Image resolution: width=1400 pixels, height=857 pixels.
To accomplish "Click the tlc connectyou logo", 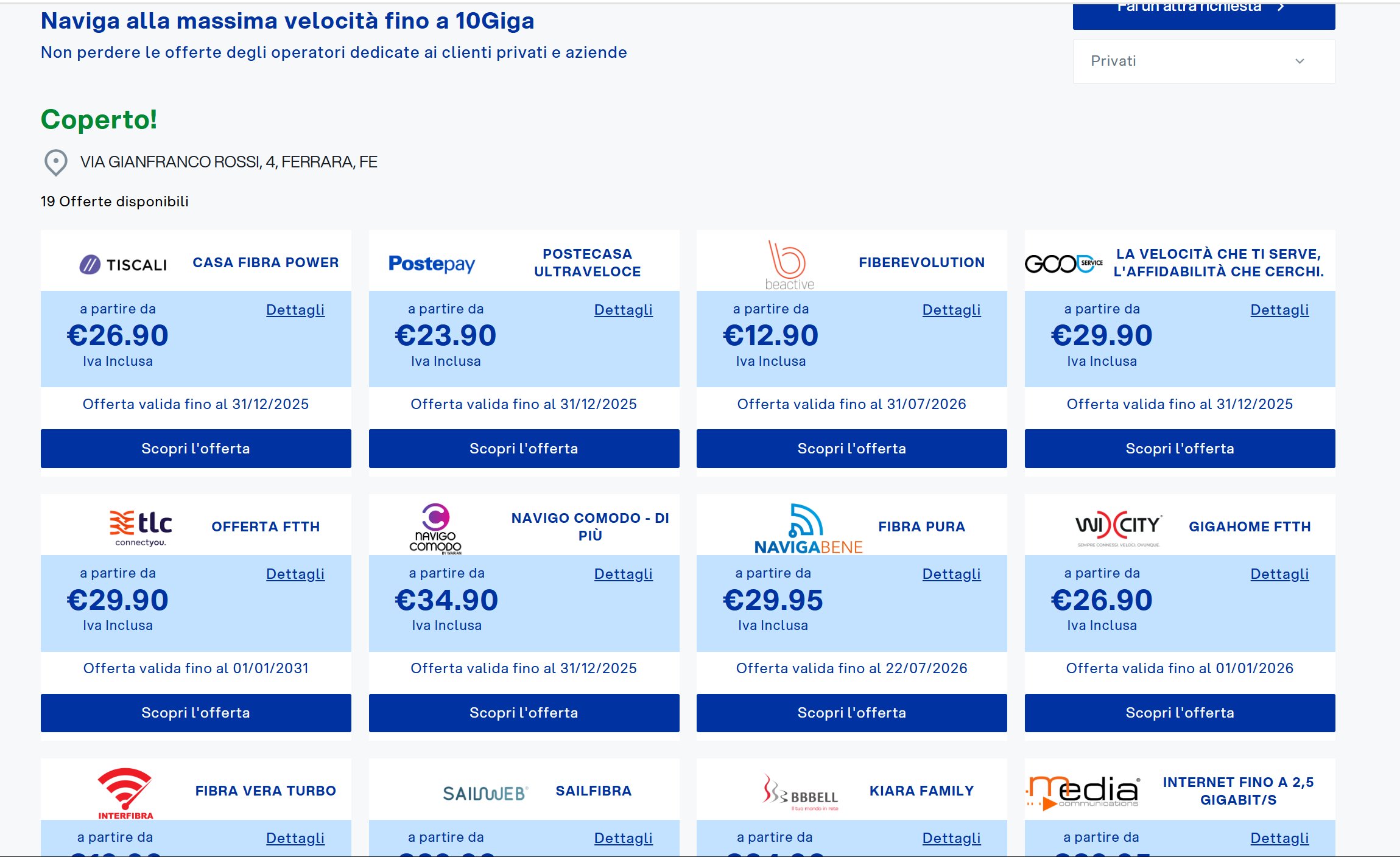I will 141,528.
